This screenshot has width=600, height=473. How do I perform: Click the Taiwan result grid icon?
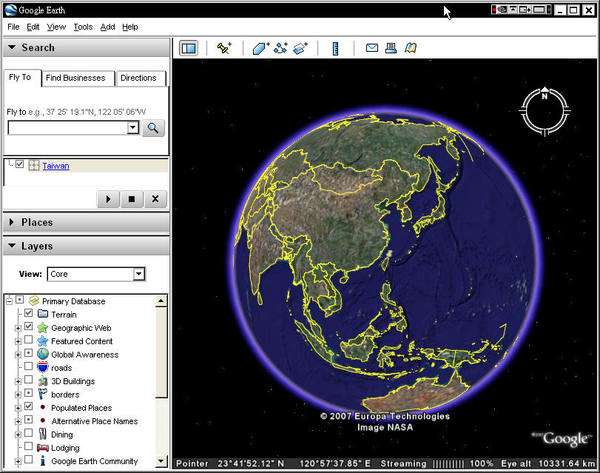click(x=34, y=166)
